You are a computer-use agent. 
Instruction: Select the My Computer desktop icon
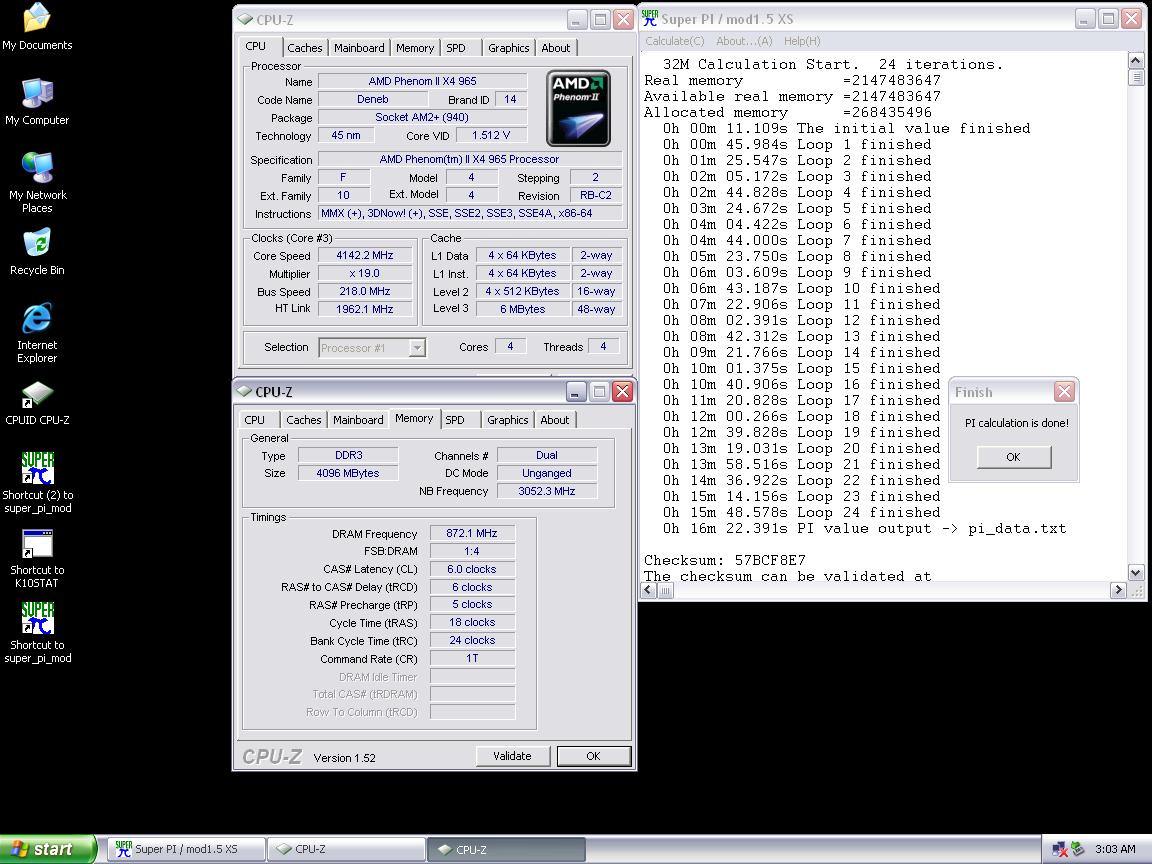tap(37, 102)
